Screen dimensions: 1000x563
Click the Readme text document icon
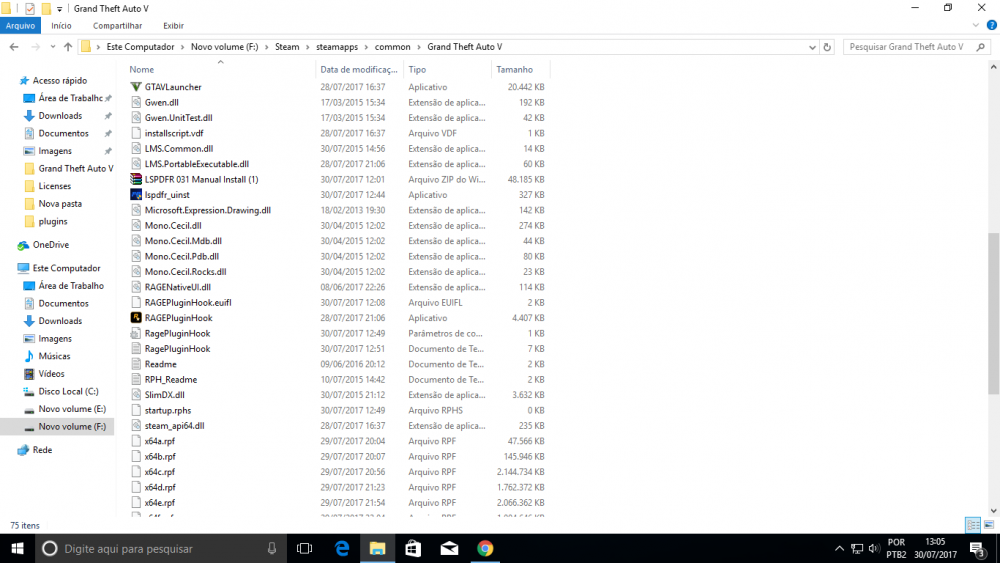pyautogui.click(x=136, y=364)
